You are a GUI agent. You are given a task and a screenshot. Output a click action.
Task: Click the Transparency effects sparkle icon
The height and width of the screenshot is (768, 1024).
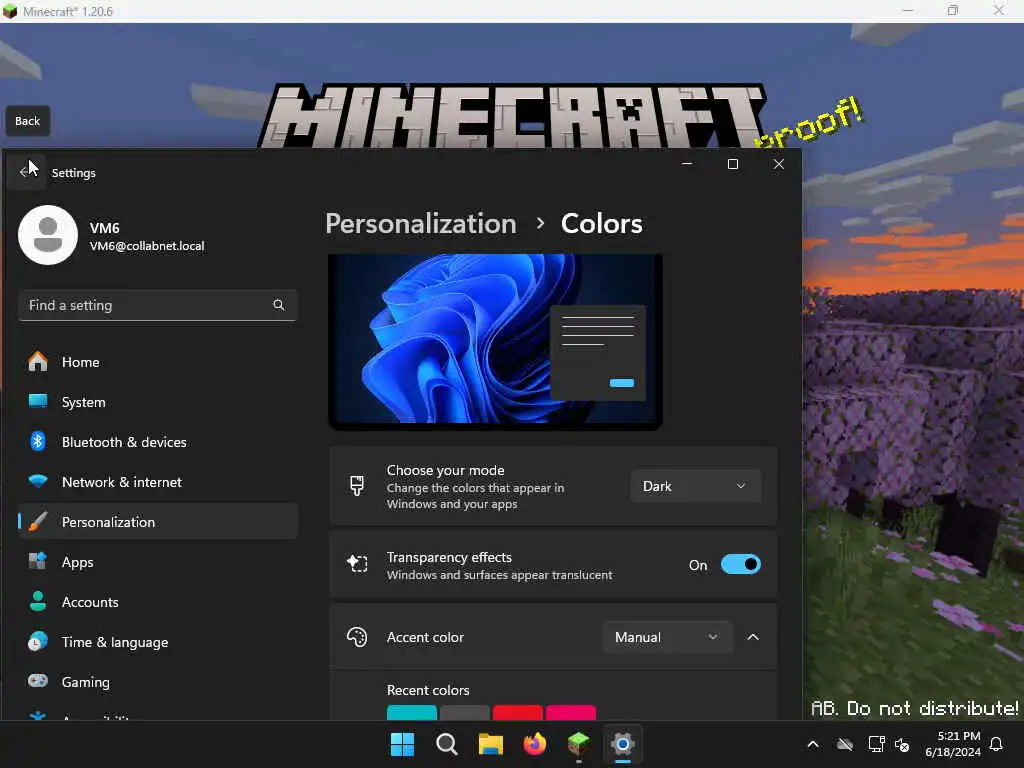pos(357,564)
